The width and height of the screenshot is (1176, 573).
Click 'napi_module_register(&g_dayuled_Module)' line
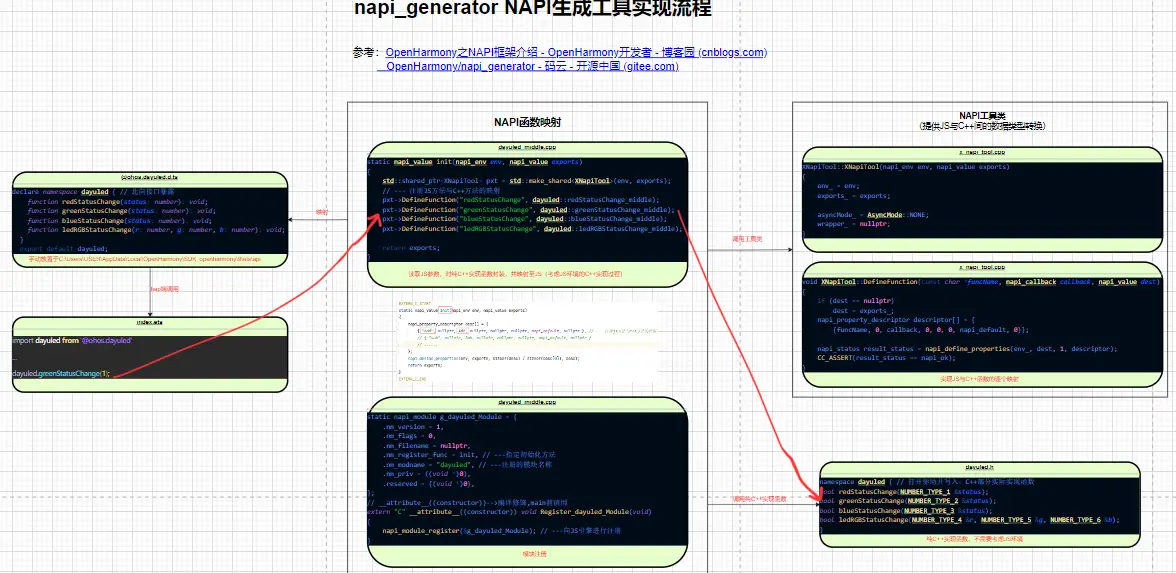click(500, 531)
